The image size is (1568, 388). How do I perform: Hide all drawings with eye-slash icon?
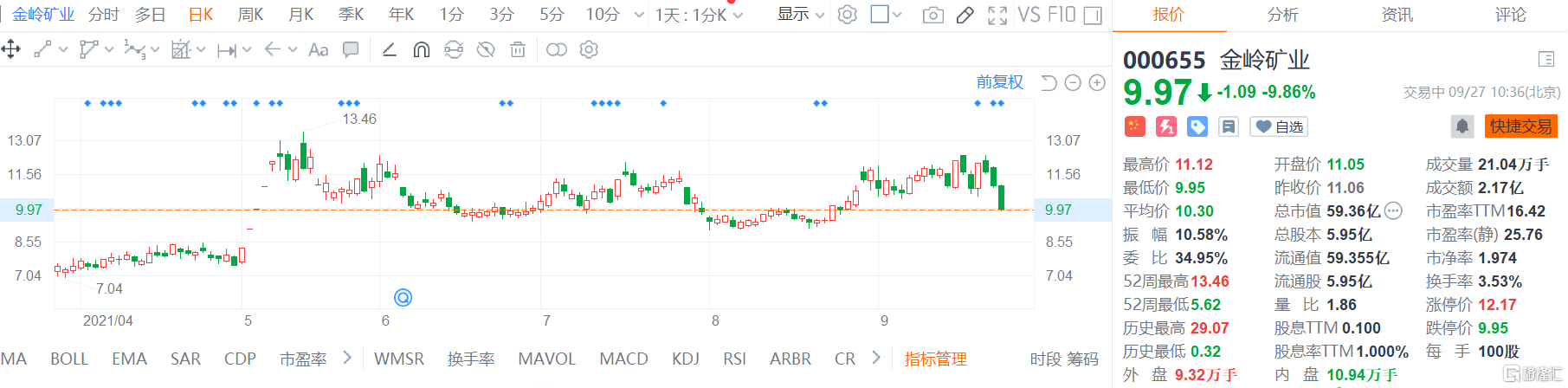(486, 50)
